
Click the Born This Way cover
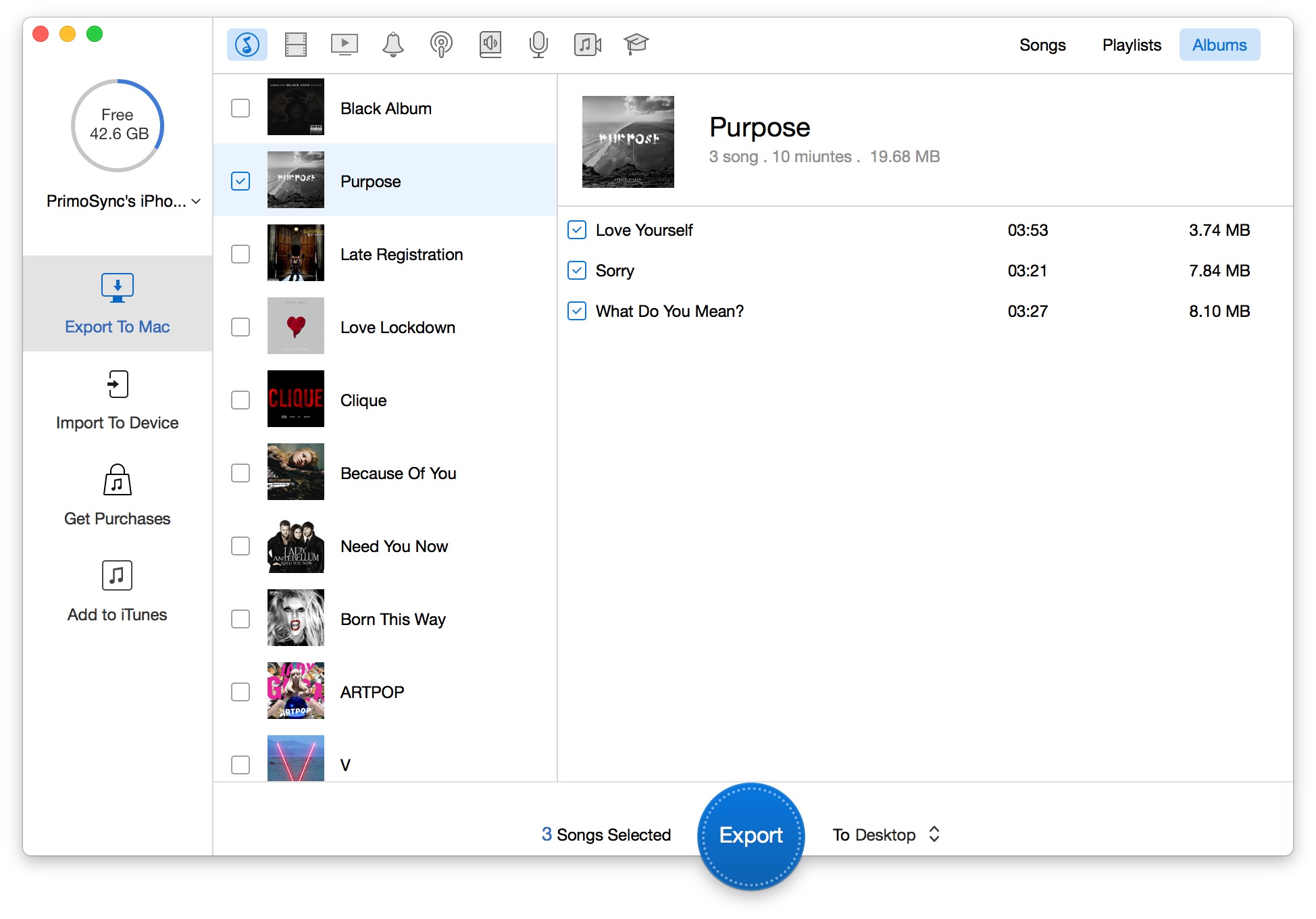296,618
